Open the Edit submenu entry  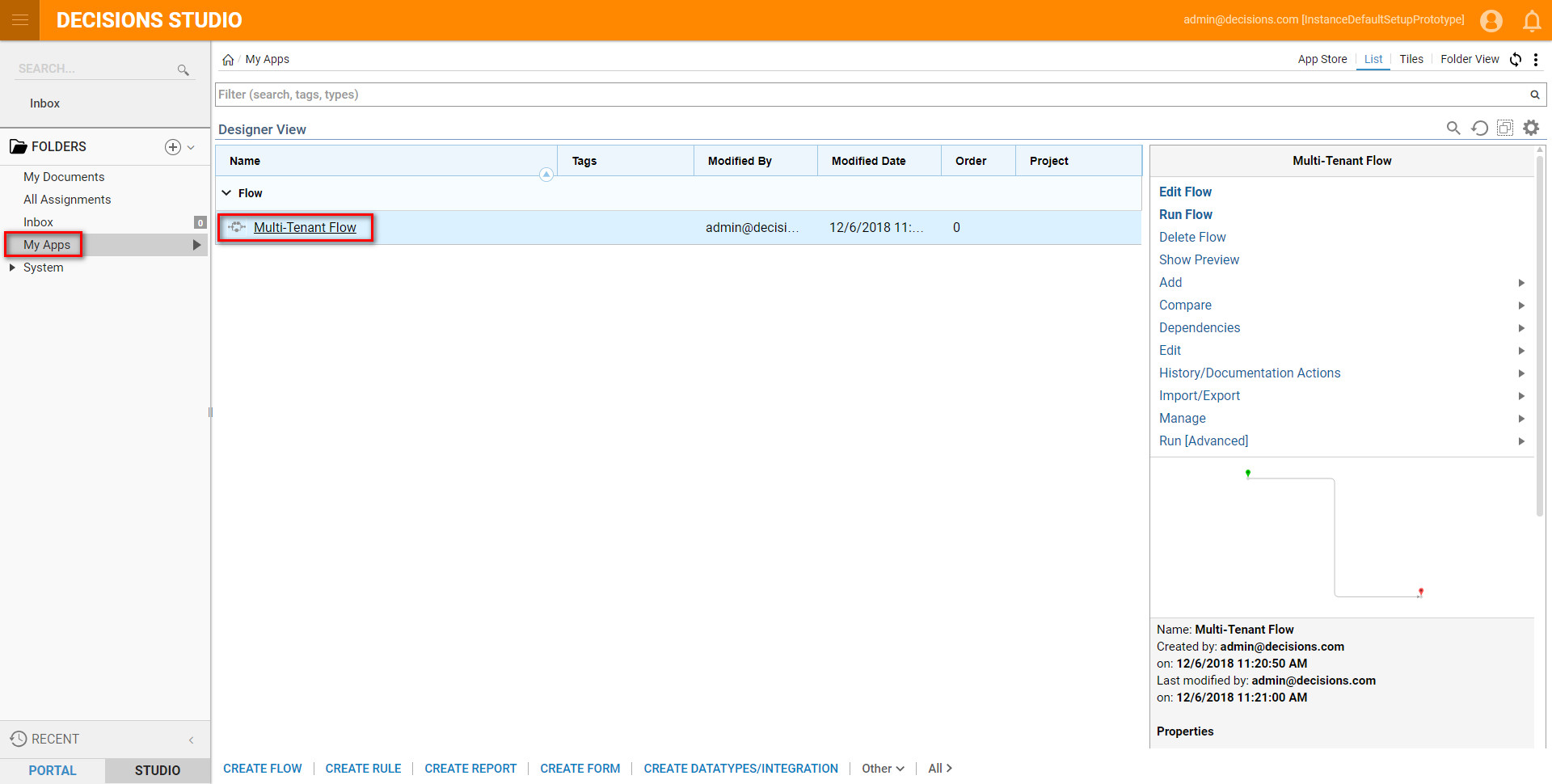click(x=1170, y=350)
